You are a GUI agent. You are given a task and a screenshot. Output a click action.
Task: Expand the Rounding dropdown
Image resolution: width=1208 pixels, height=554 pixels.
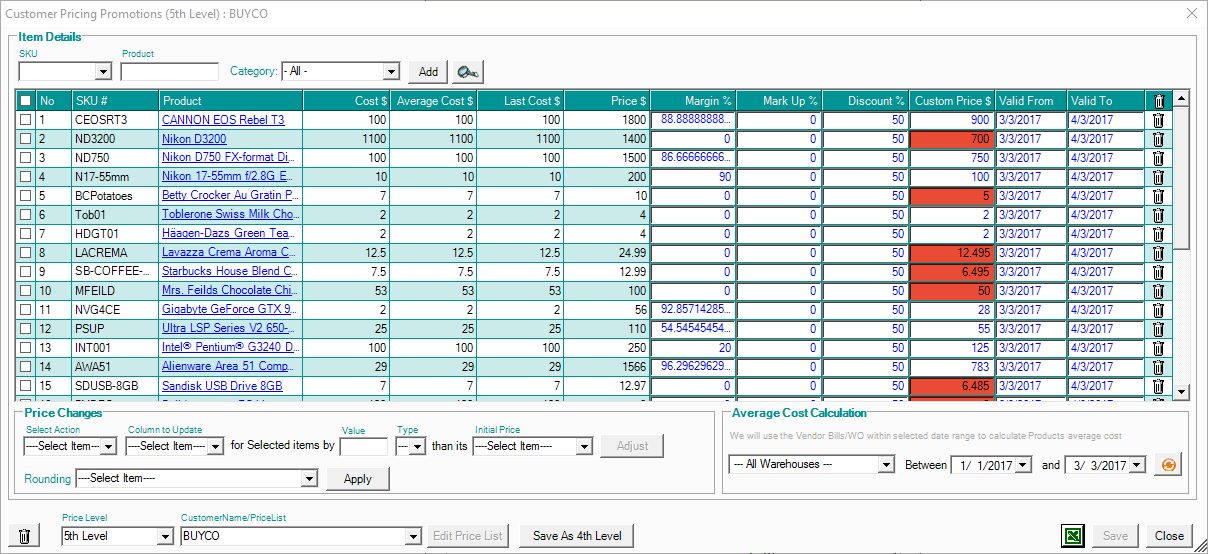tap(309, 479)
